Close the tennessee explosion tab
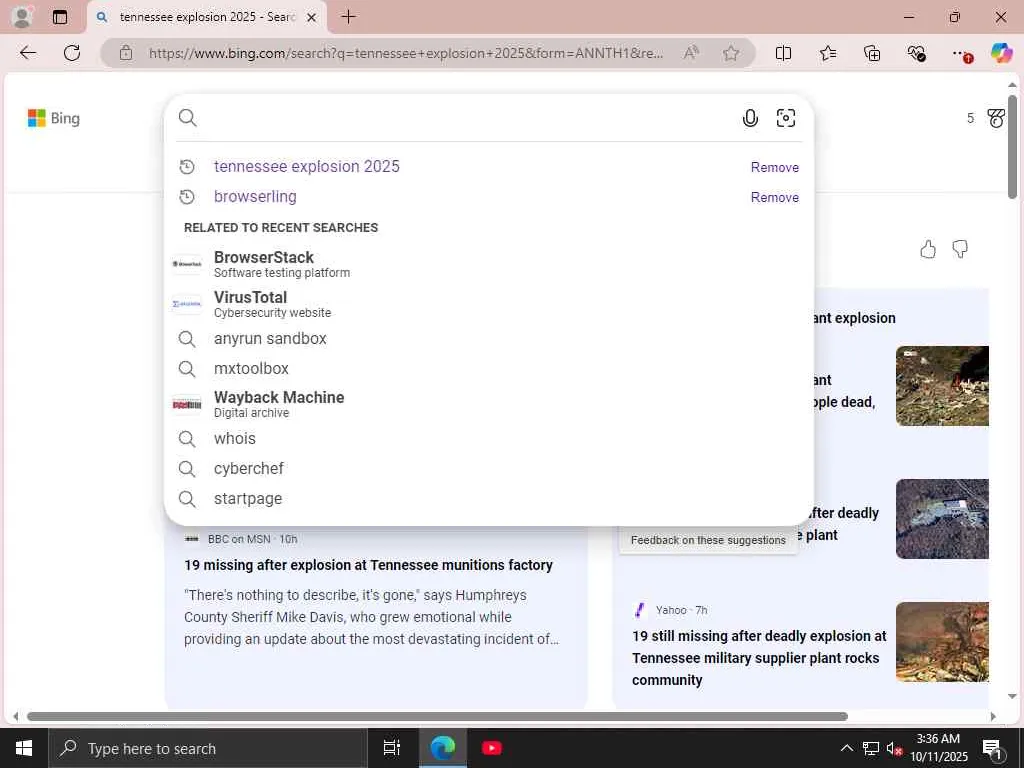Viewport: 1024px width, 768px height. (x=312, y=18)
